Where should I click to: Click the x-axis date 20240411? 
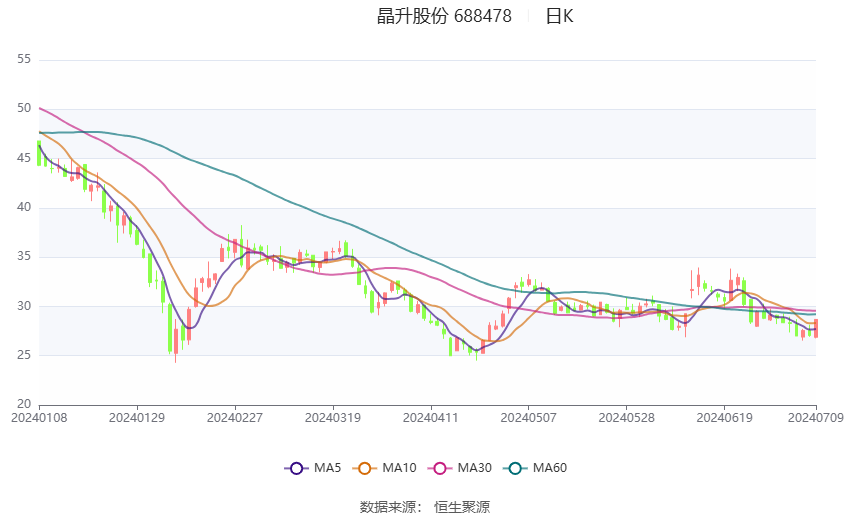(x=430, y=418)
